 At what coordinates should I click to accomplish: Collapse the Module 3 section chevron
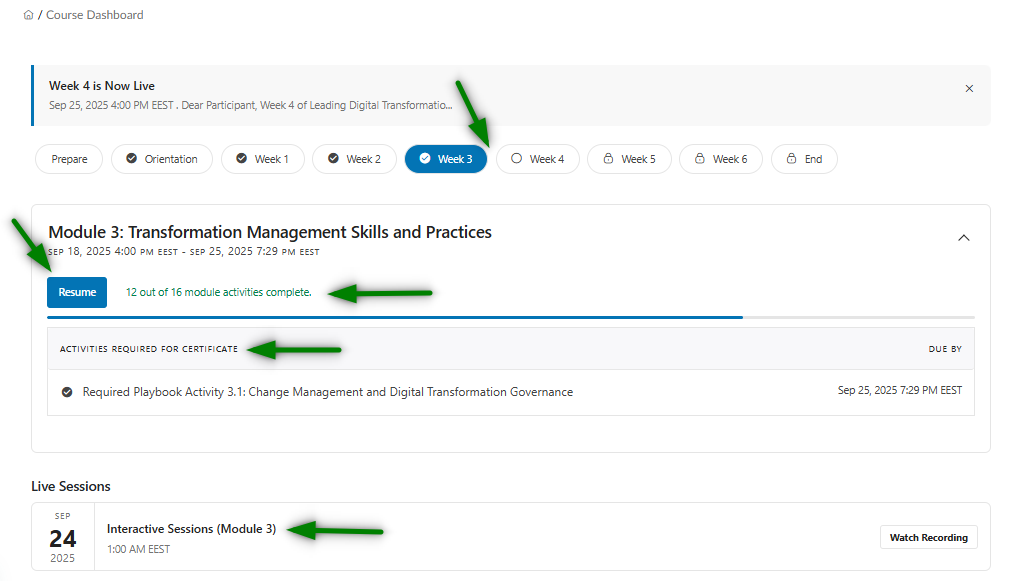pyautogui.click(x=963, y=238)
